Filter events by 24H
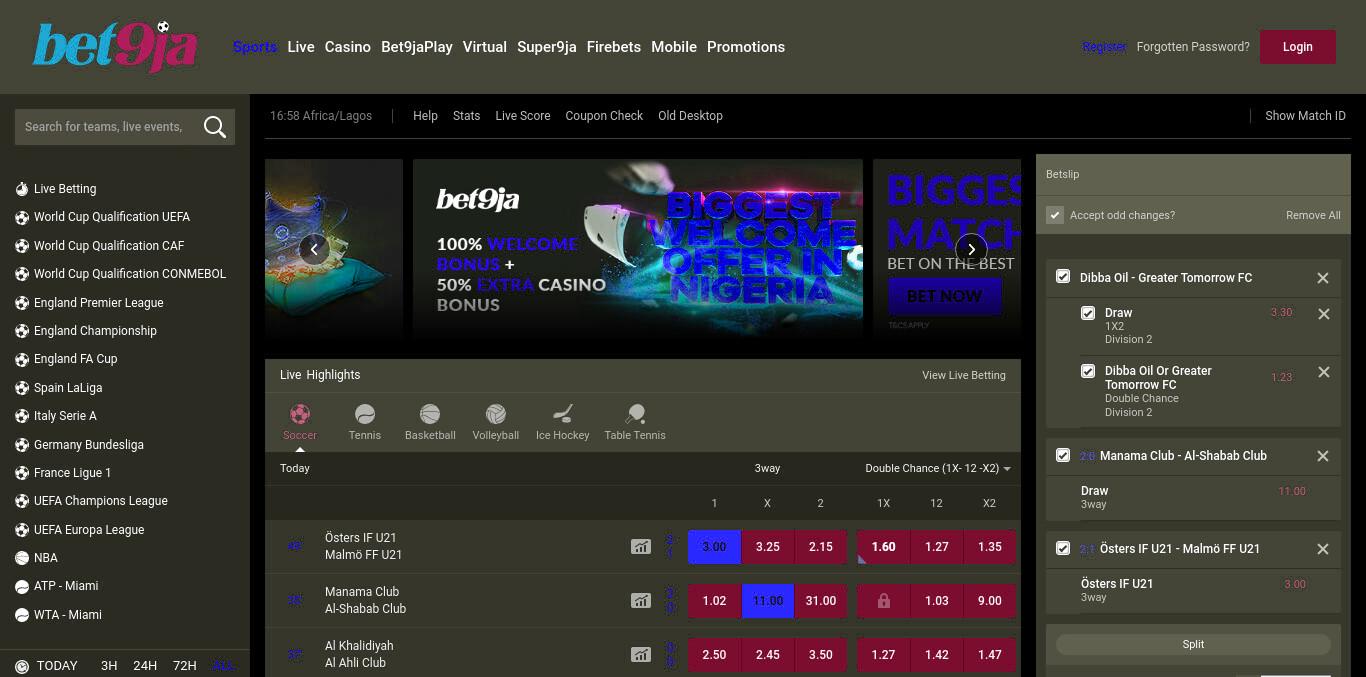 [x=145, y=666]
